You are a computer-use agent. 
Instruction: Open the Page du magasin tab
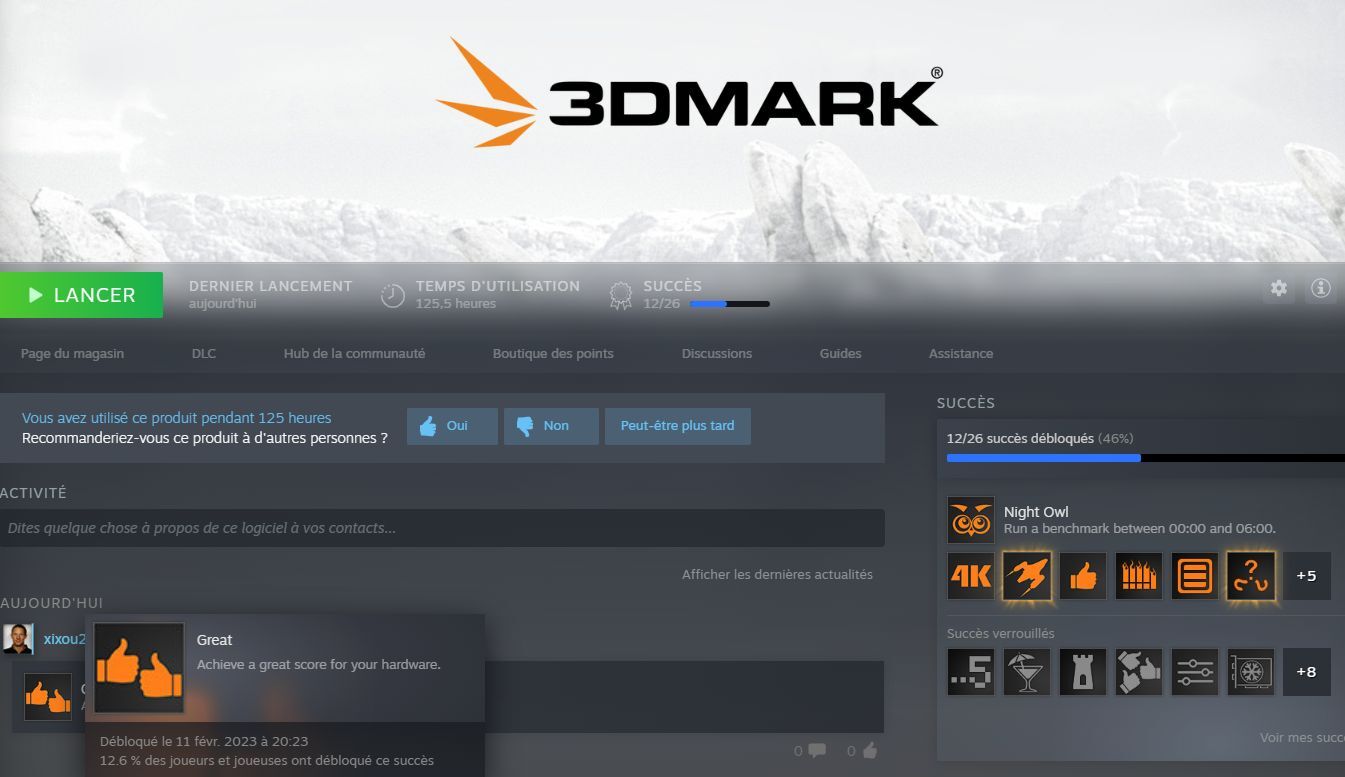coord(72,353)
